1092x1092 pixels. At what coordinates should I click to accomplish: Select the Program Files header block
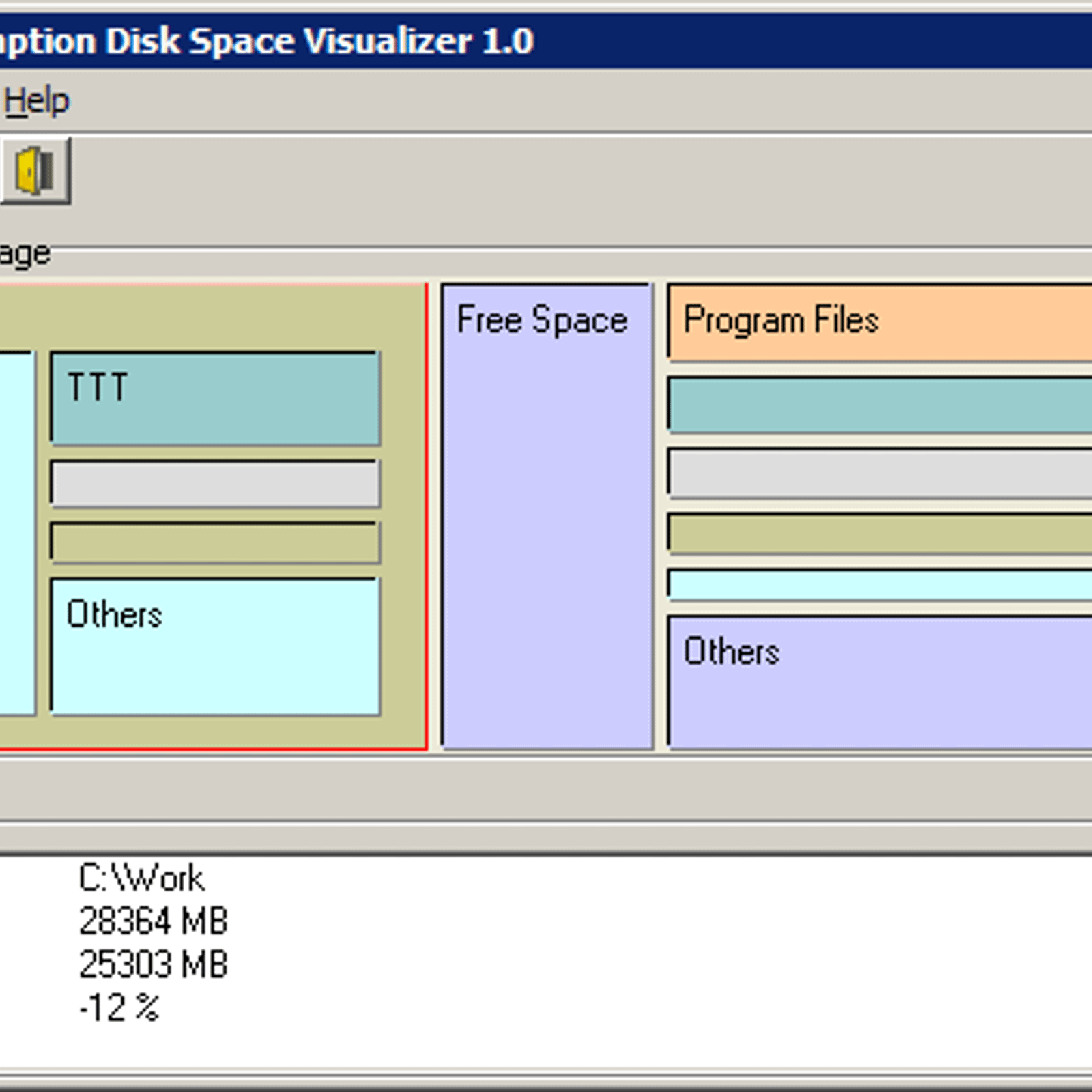coord(880,321)
